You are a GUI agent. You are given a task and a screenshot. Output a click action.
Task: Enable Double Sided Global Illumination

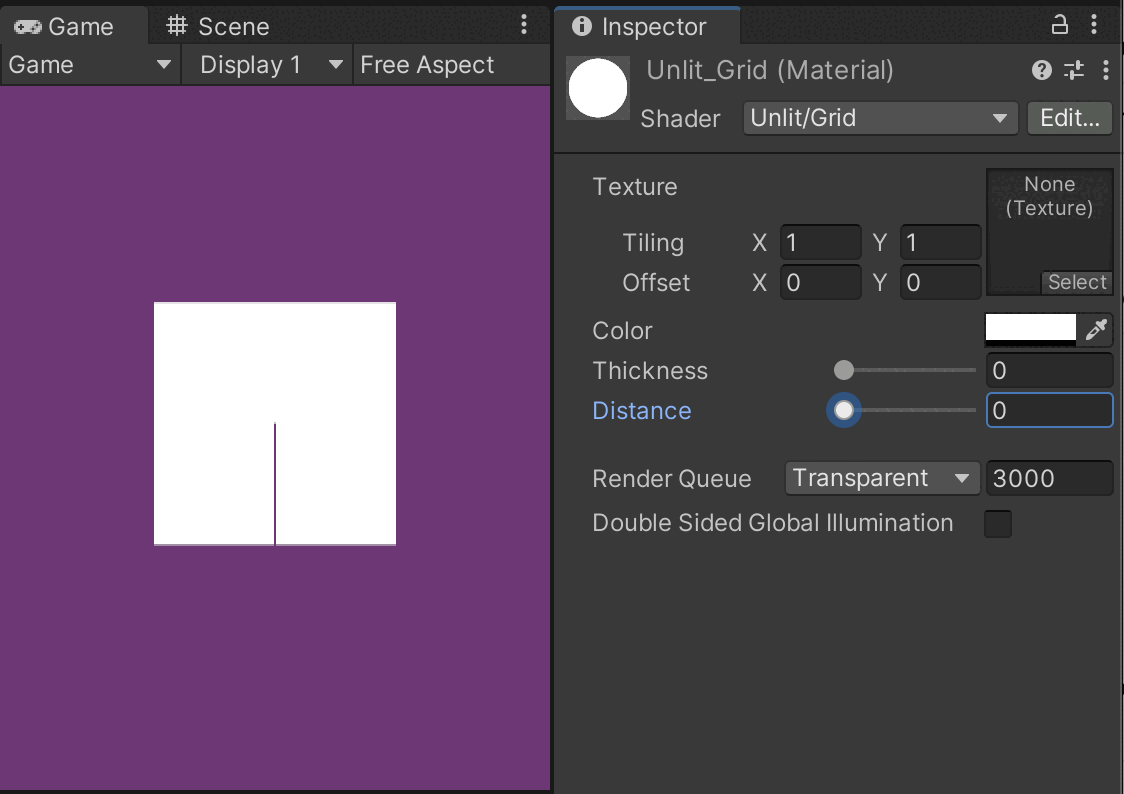(997, 523)
